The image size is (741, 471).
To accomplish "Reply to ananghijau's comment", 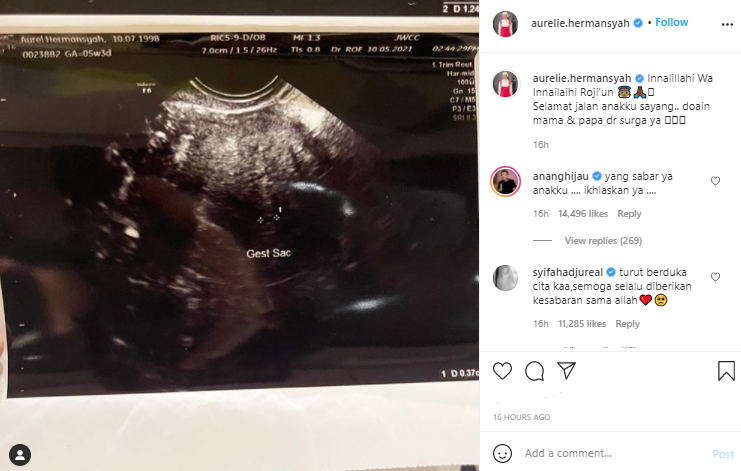I will click(629, 214).
